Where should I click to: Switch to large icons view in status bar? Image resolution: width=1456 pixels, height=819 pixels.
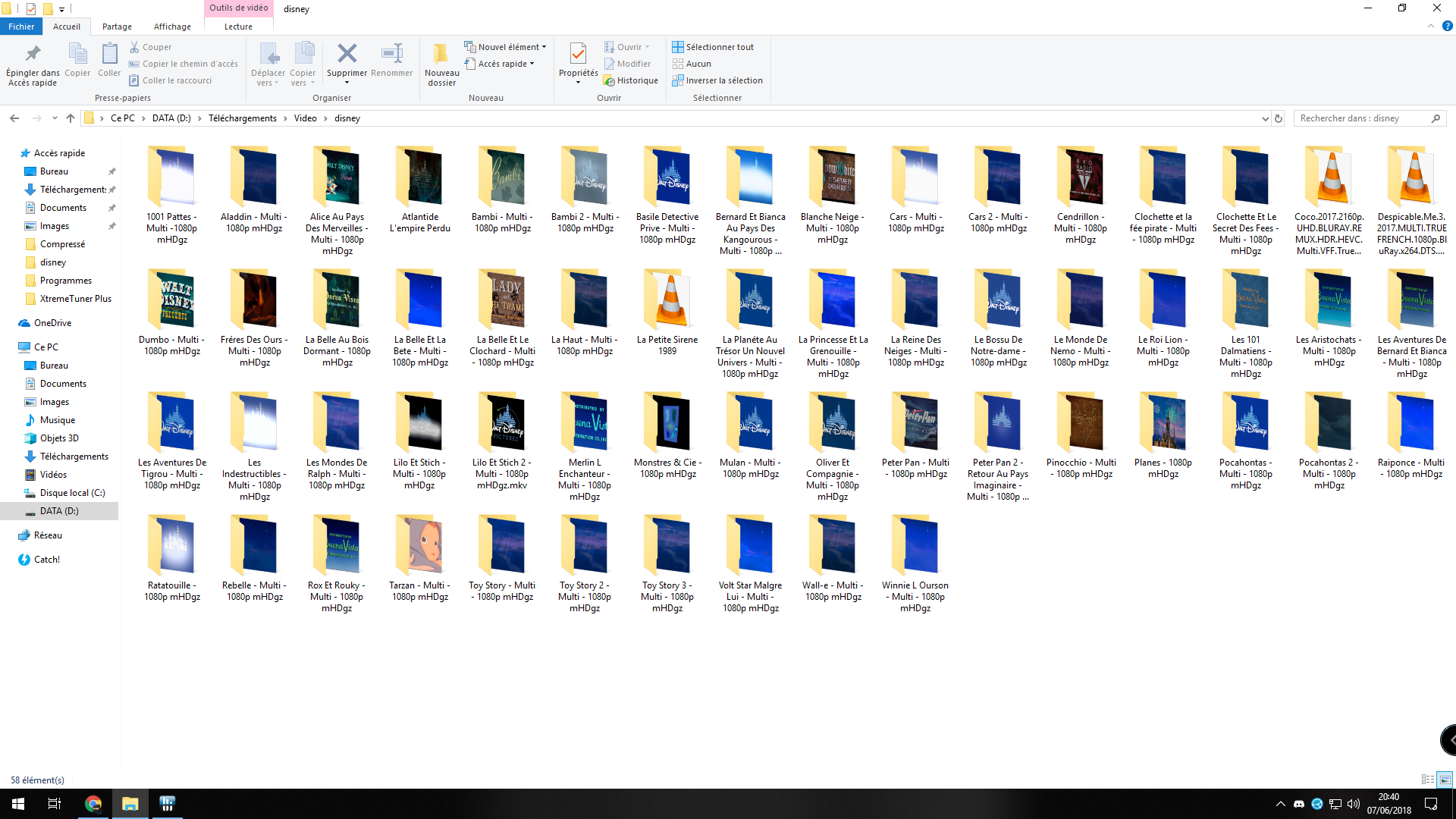click(1445, 780)
